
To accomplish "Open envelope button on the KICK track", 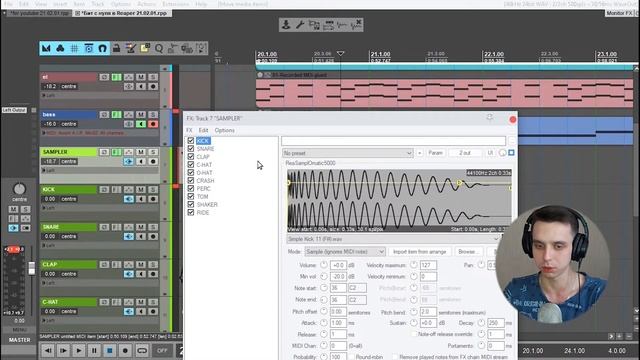I will (x=129, y=190).
